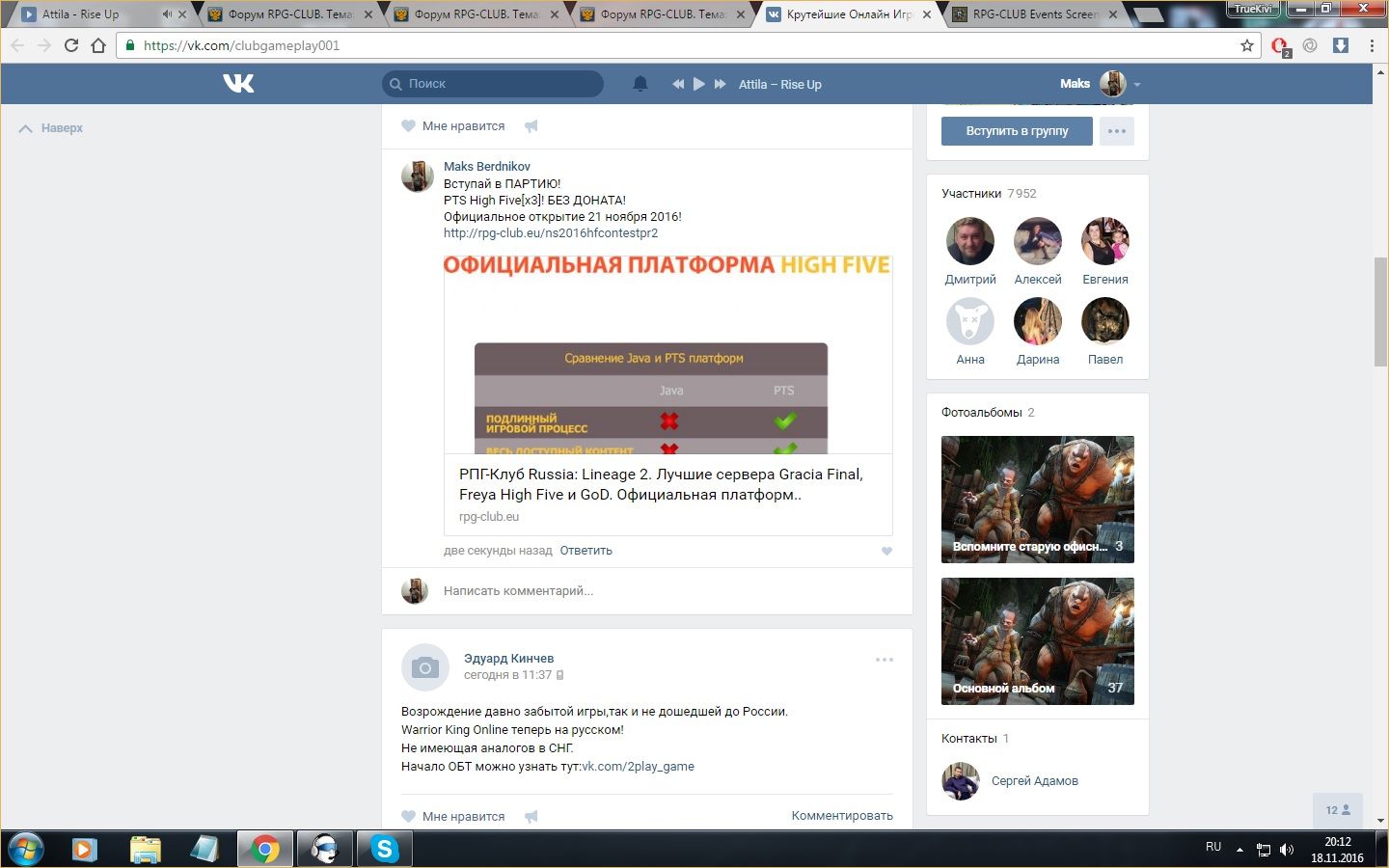Open the Attila – Rise Up audio player title
Viewport: 1389px width, 868px height.
coord(780,85)
